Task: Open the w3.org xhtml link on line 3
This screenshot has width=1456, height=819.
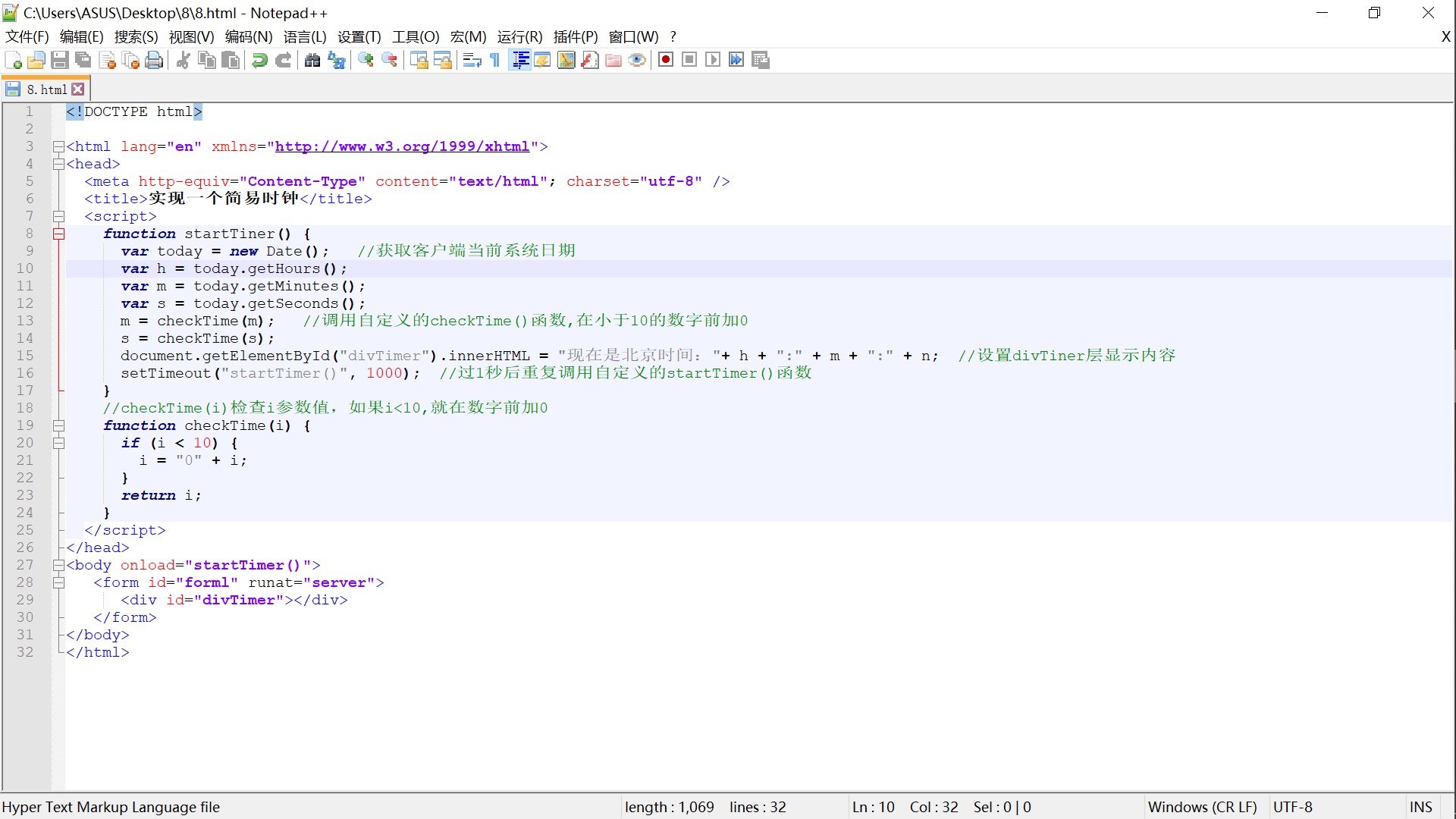Action: pos(402,146)
